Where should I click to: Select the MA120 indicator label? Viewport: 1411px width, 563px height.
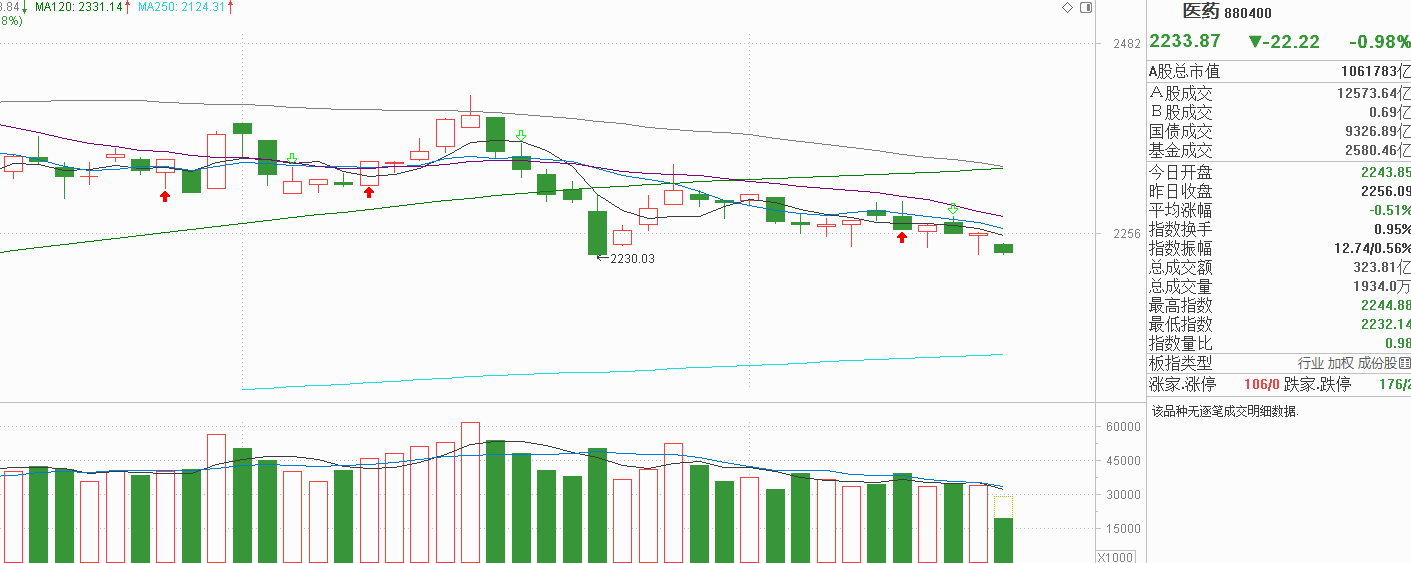click(81, 7)
